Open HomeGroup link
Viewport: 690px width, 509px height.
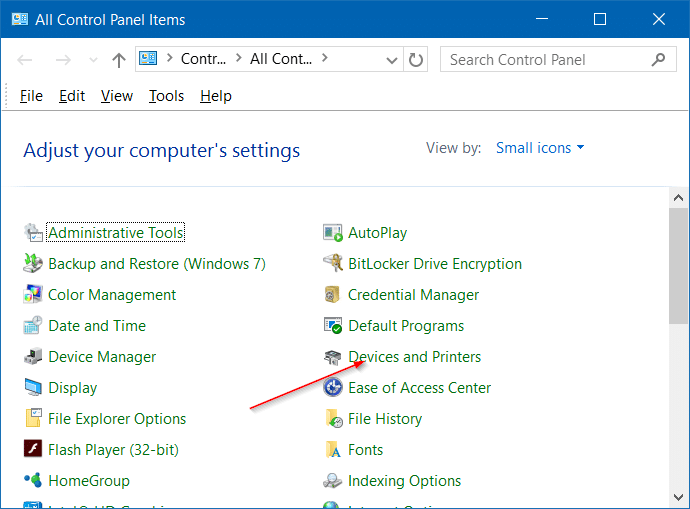tap(89, 481)
